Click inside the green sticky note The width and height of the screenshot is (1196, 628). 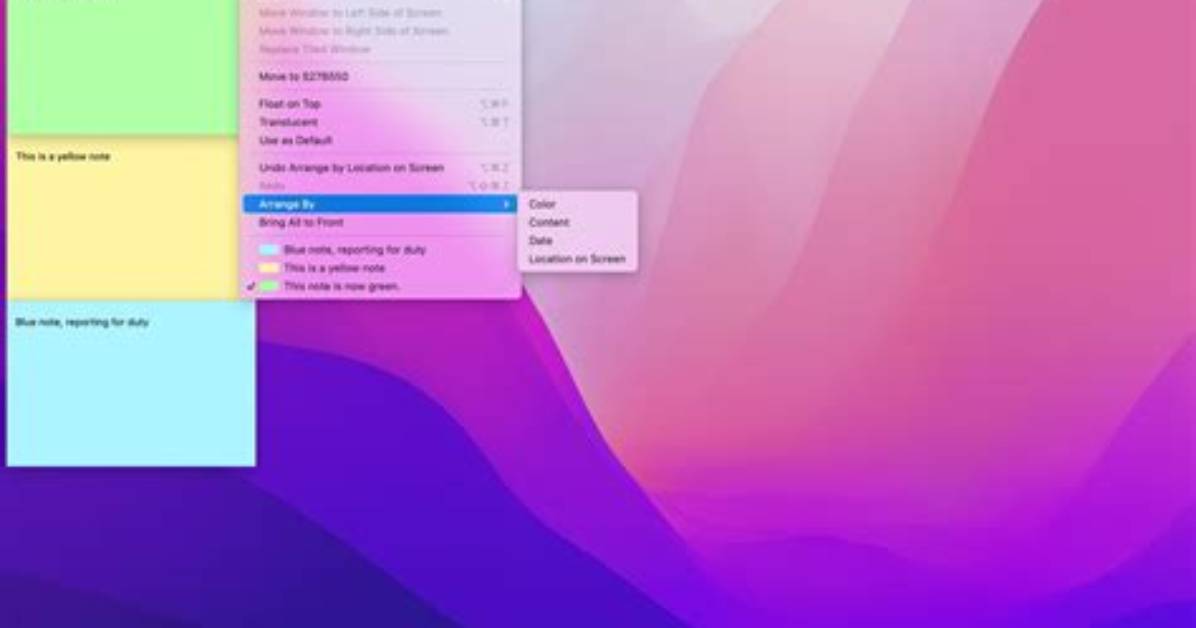click(x=122, y=67)
